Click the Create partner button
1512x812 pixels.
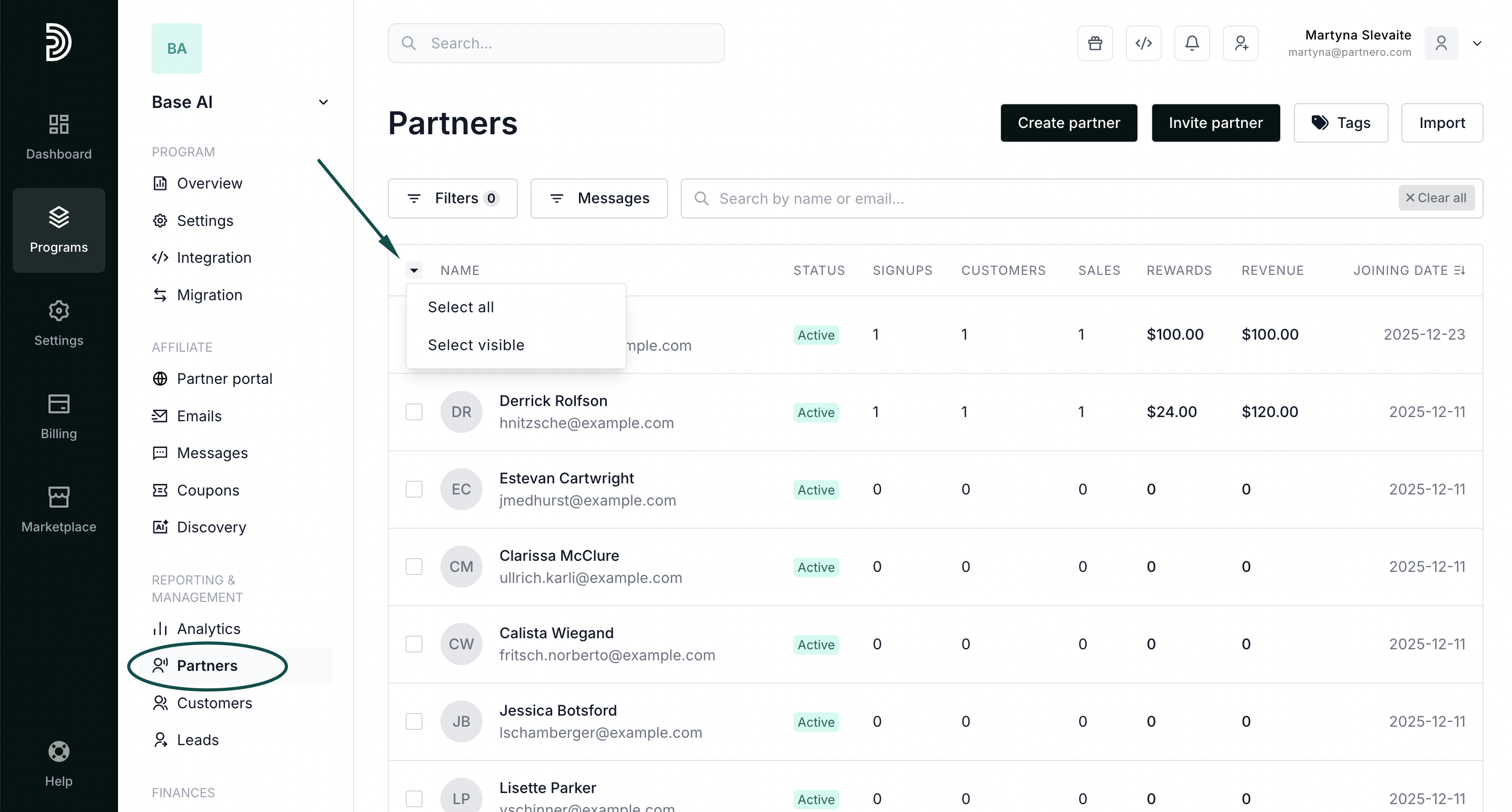pos(1068,123)
